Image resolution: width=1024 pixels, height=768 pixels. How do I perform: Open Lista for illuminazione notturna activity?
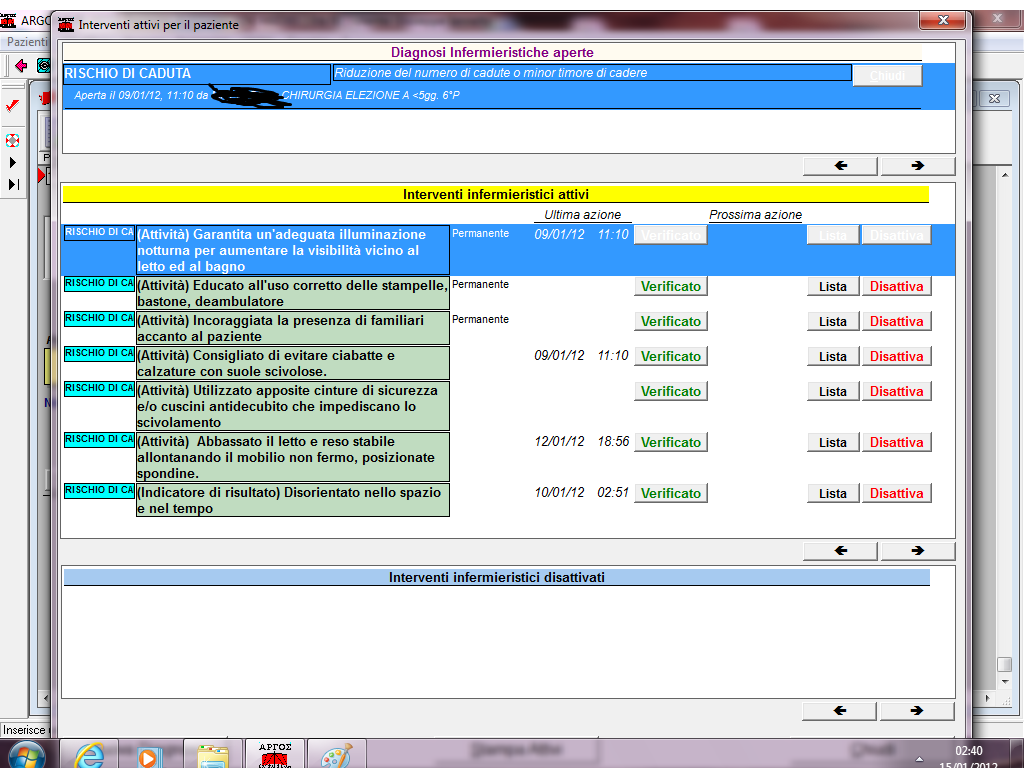(833, 235)
